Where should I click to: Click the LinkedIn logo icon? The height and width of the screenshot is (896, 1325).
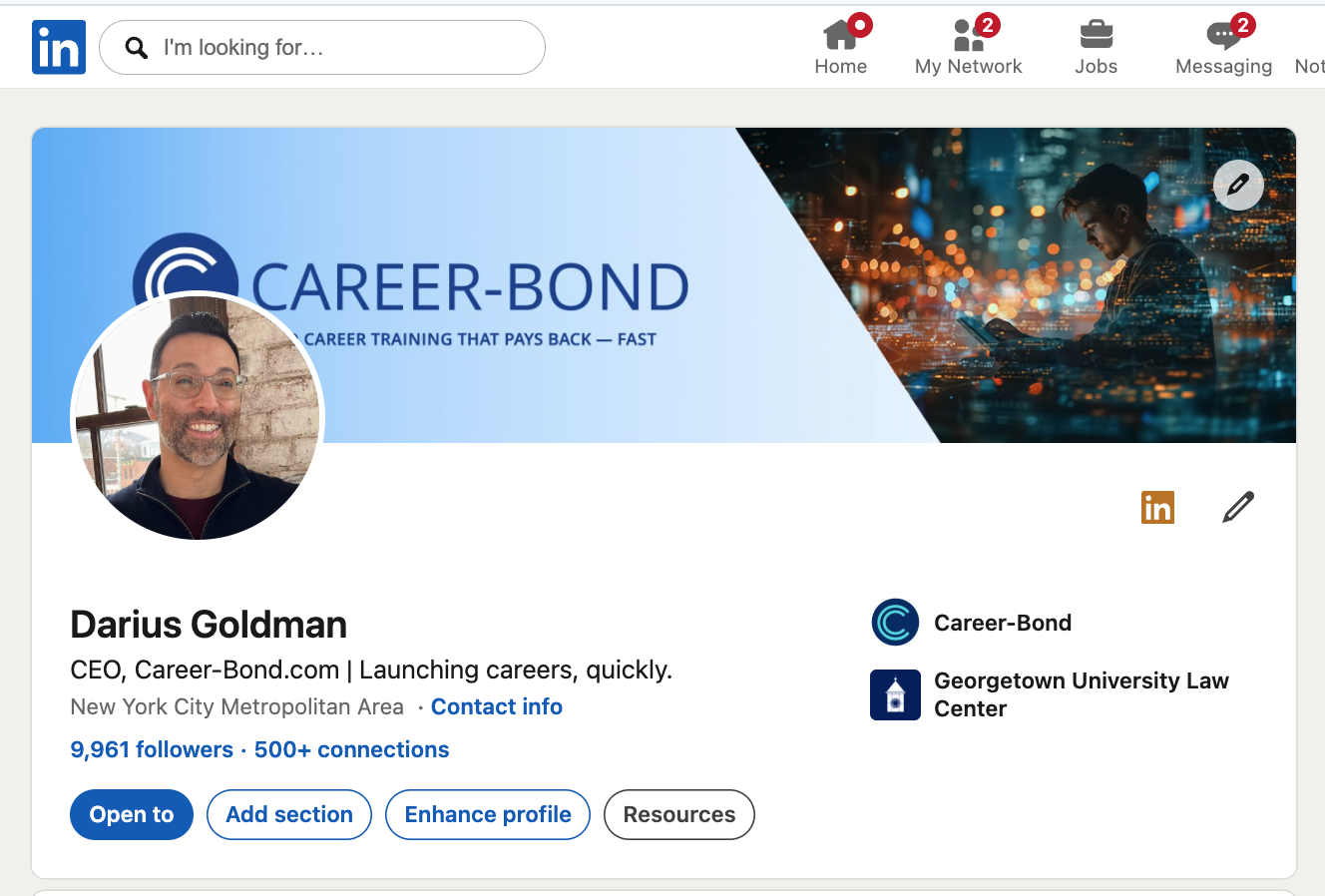[59, 47]
